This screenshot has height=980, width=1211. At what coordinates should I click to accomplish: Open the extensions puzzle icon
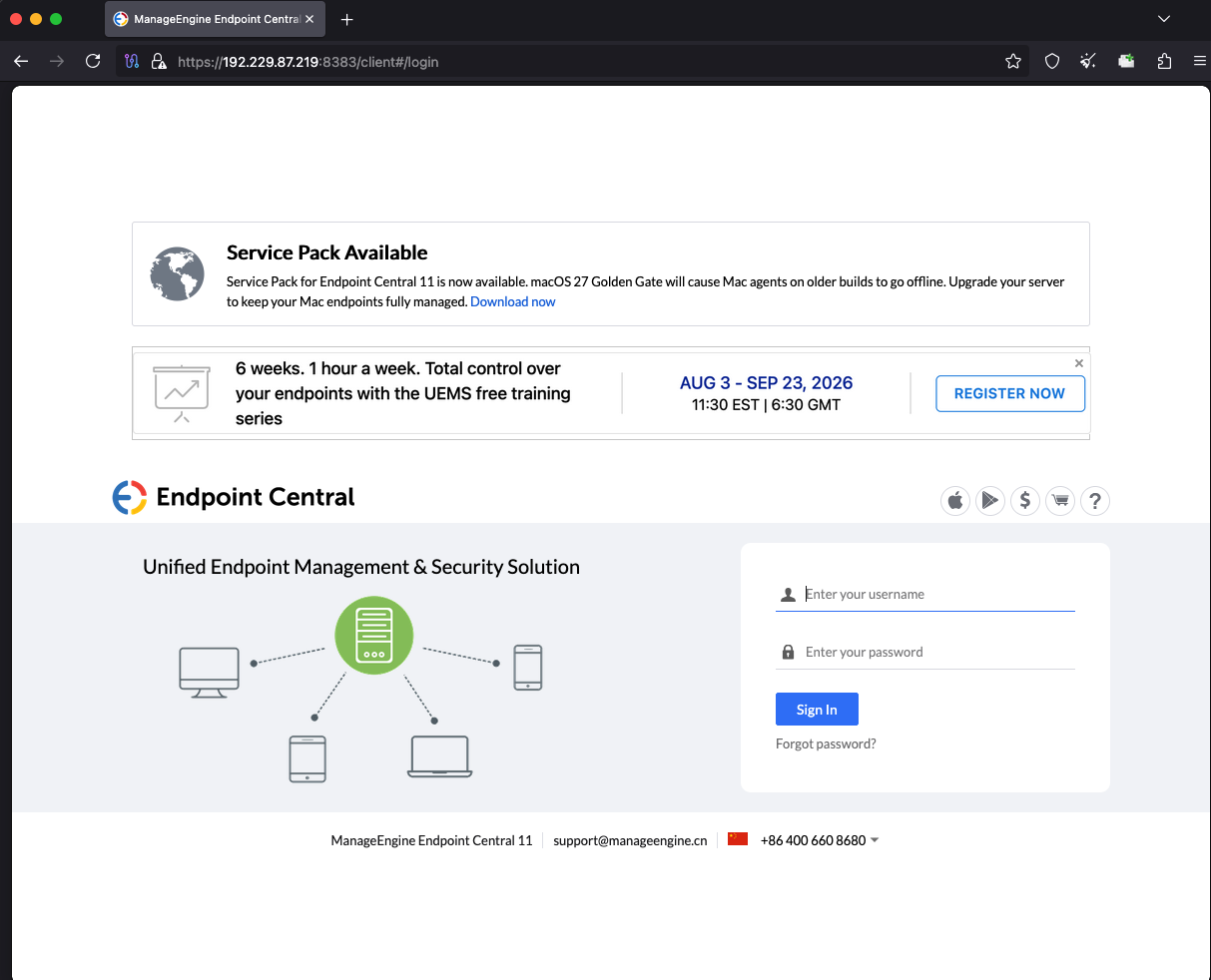click(x=1164, y=61)
